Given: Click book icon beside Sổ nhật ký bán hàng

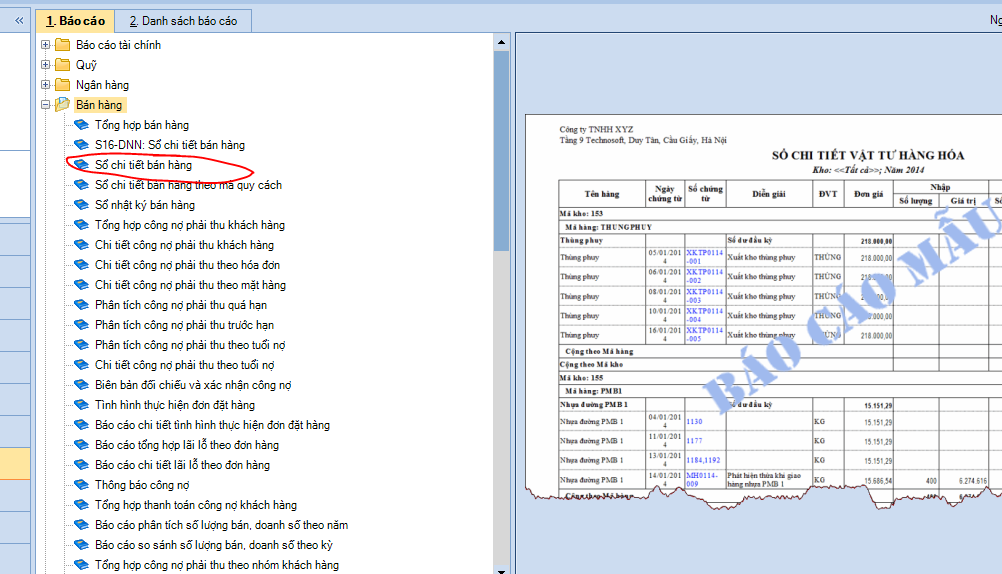Looking at the screenshot, I should 81,205.
